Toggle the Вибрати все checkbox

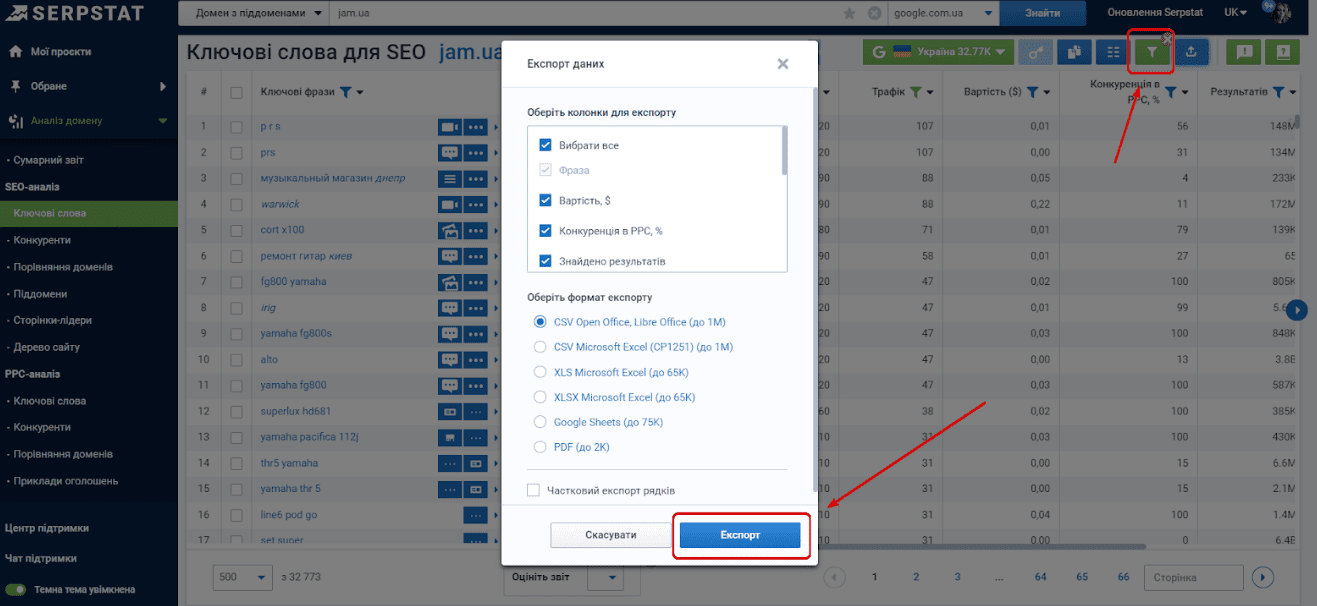click(545, 145)
